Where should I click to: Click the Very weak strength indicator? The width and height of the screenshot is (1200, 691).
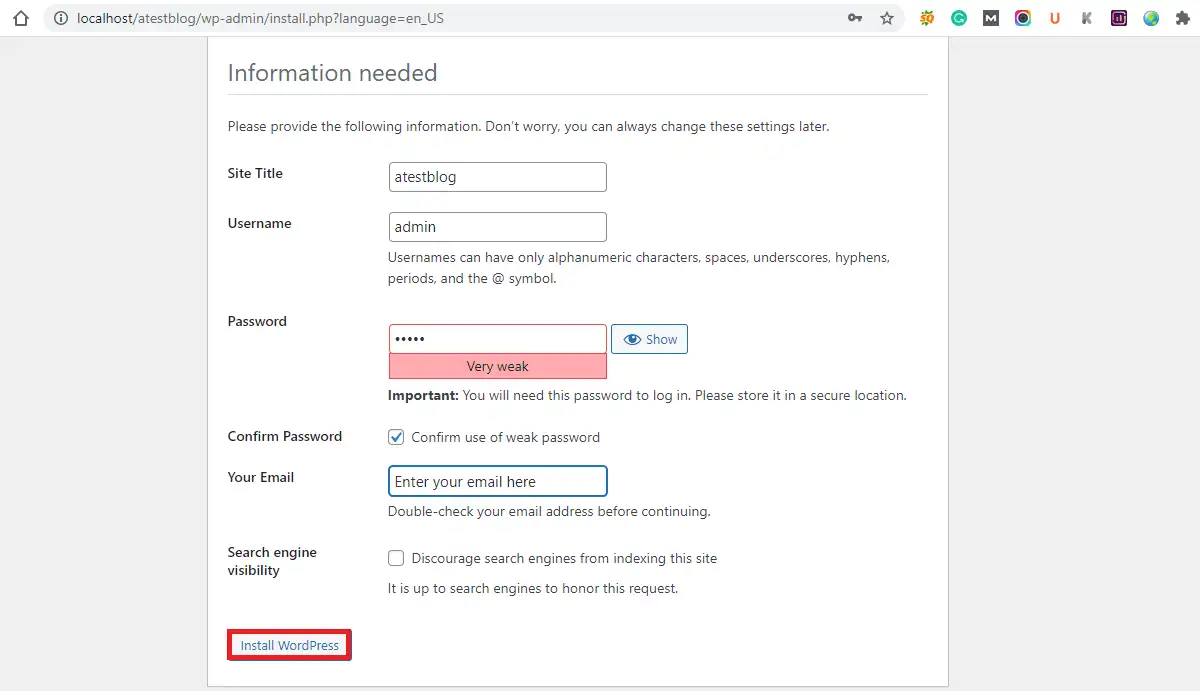(497, 366)
